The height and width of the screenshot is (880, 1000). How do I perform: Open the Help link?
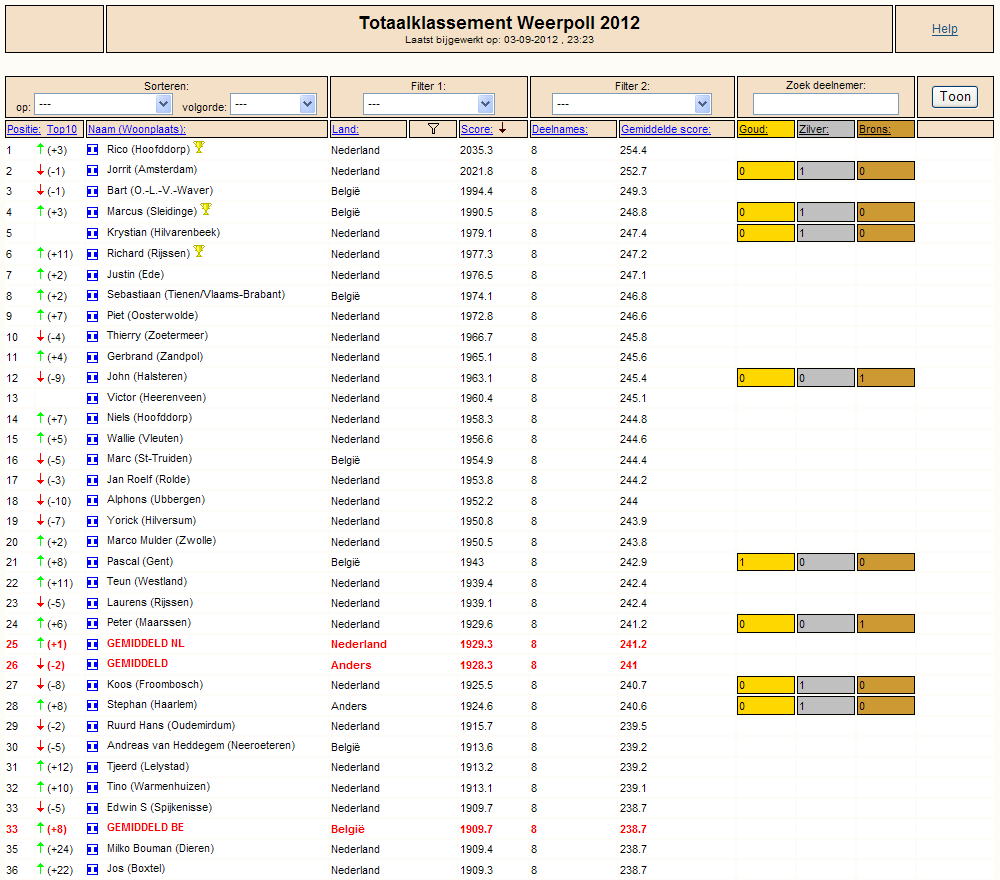pyautogui.click(x=945, y=29)
